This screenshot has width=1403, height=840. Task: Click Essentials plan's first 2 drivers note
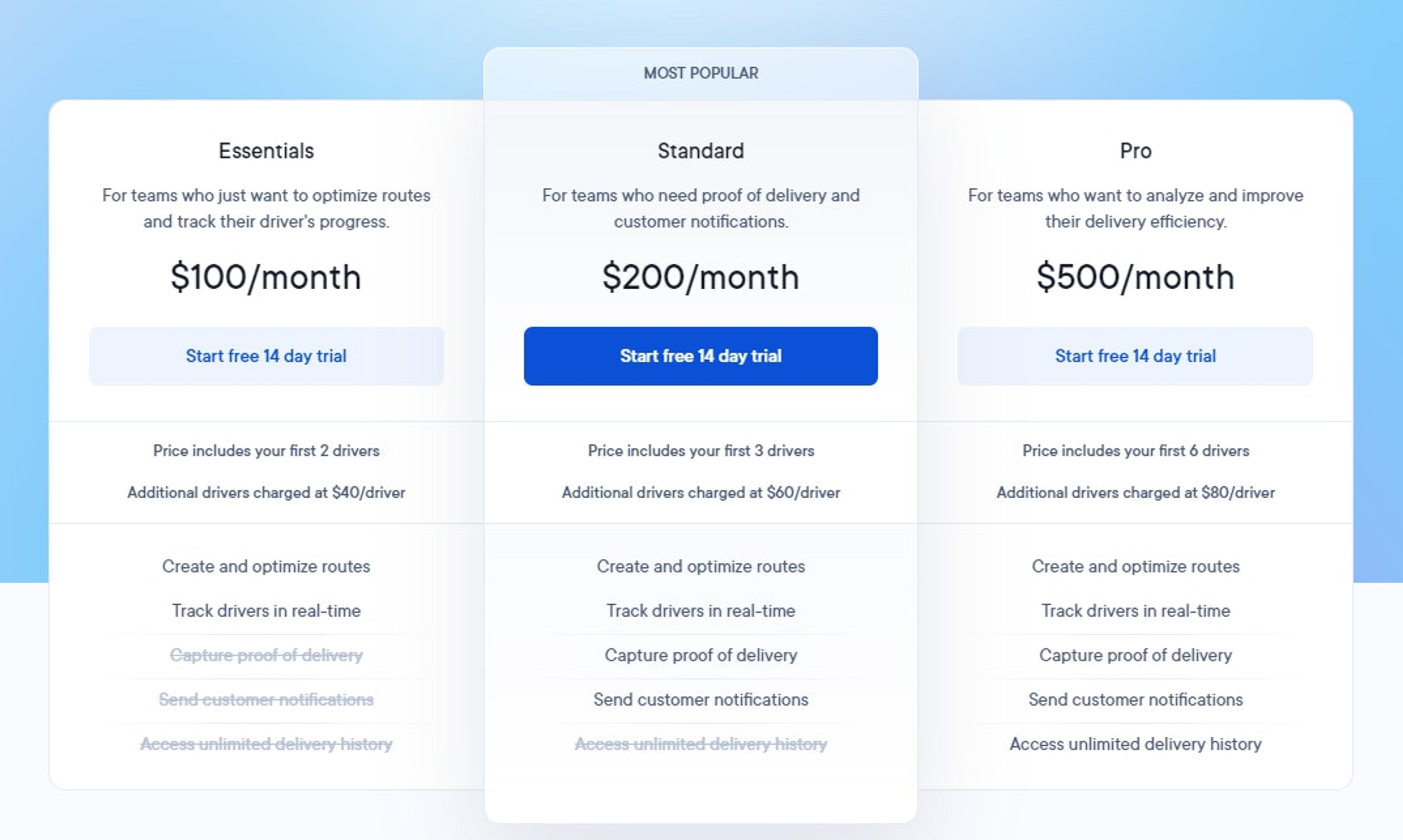pyautogui.click(x=266, y=451)
